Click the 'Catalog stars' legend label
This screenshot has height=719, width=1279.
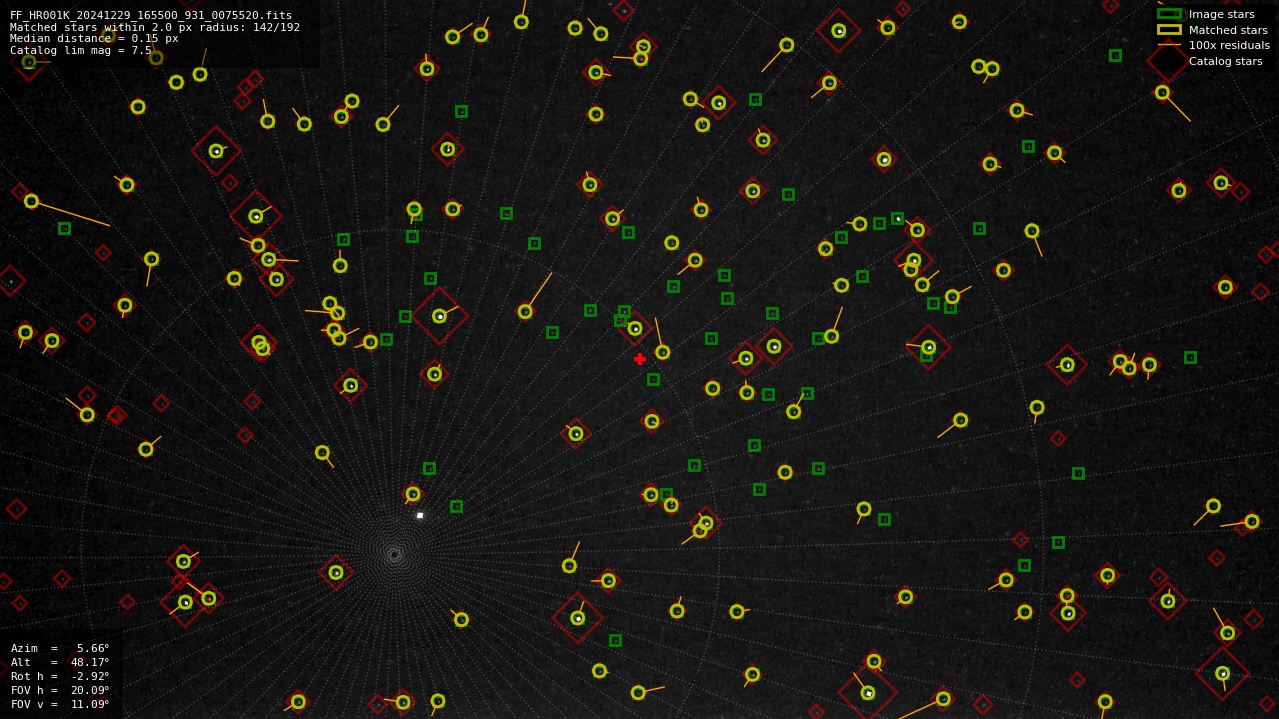(x=1225, y=61)
